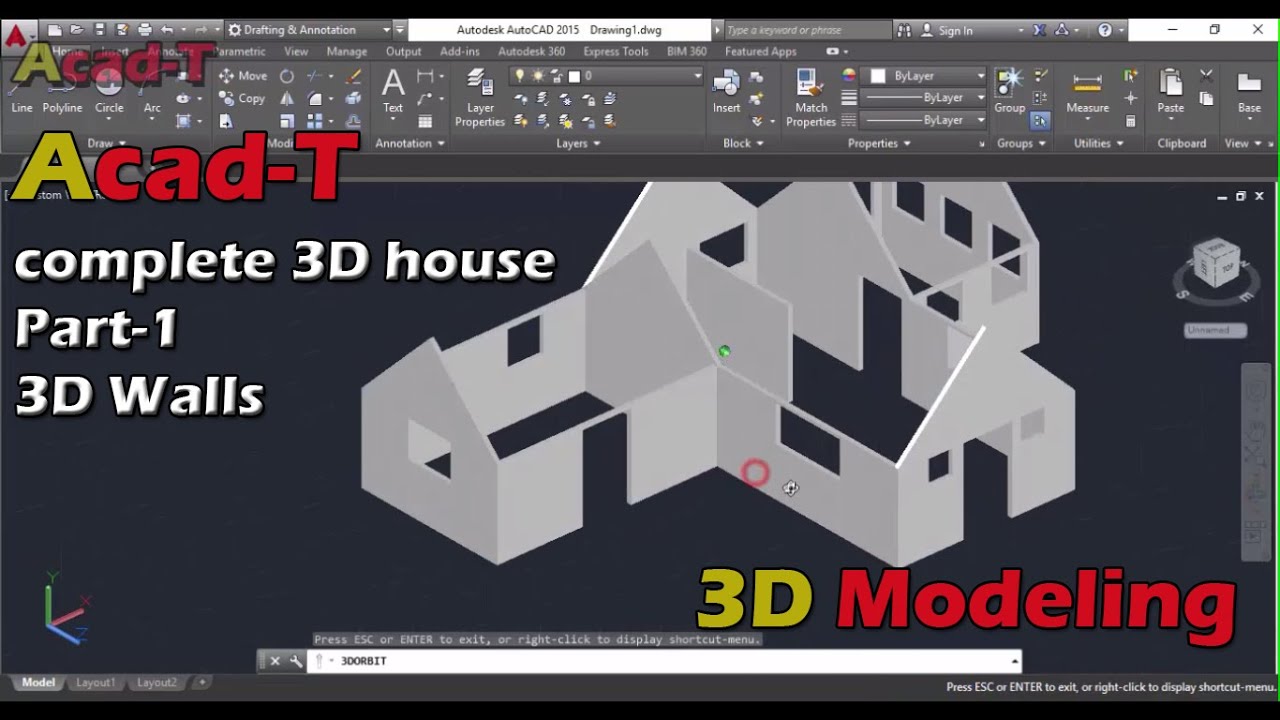Select the Copy tool in Modify panel
This screenshot has width=1280, height=720.
tap(243, 98)
